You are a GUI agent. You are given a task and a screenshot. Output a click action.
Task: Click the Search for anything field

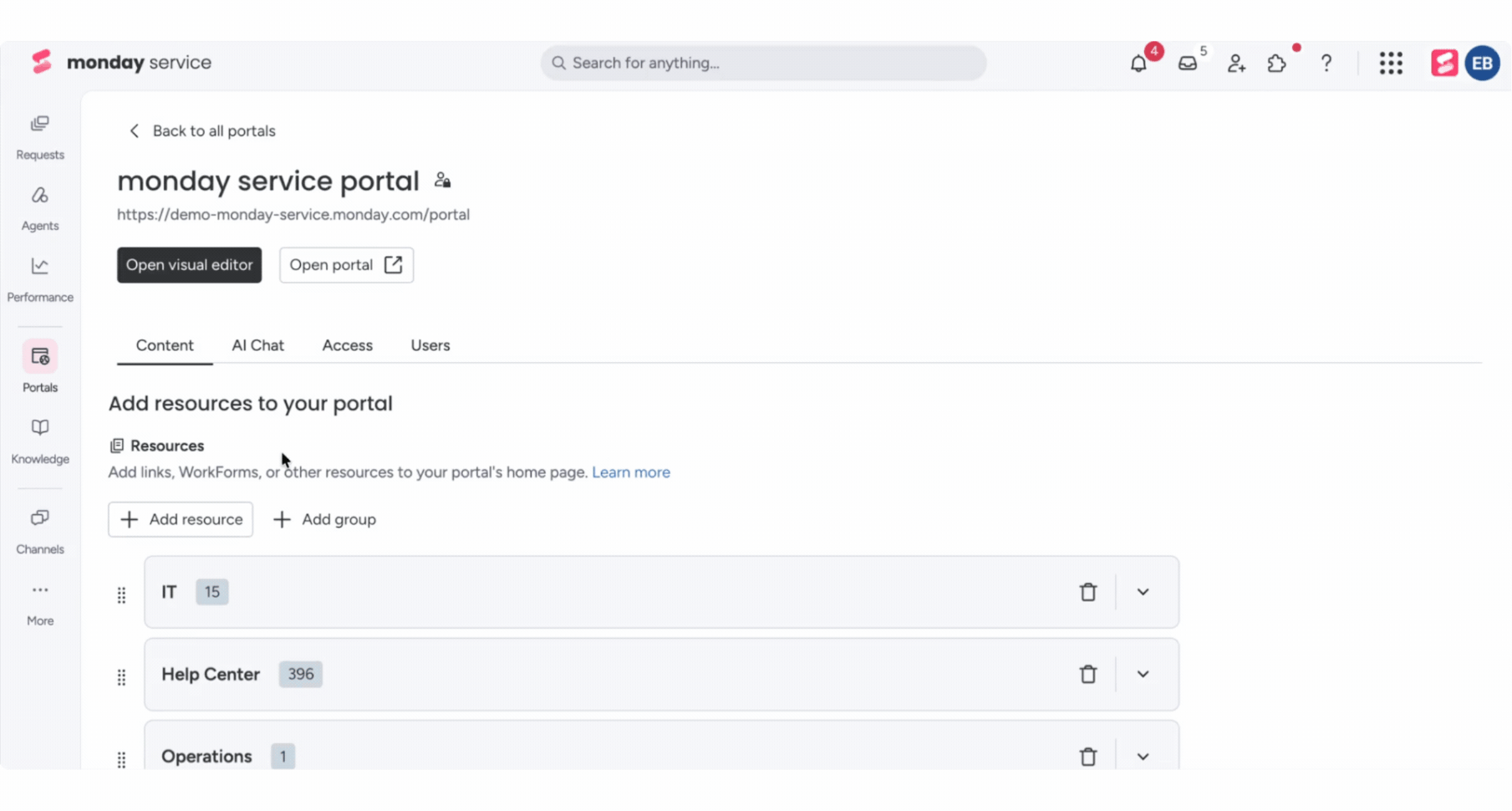pos(763,63)
